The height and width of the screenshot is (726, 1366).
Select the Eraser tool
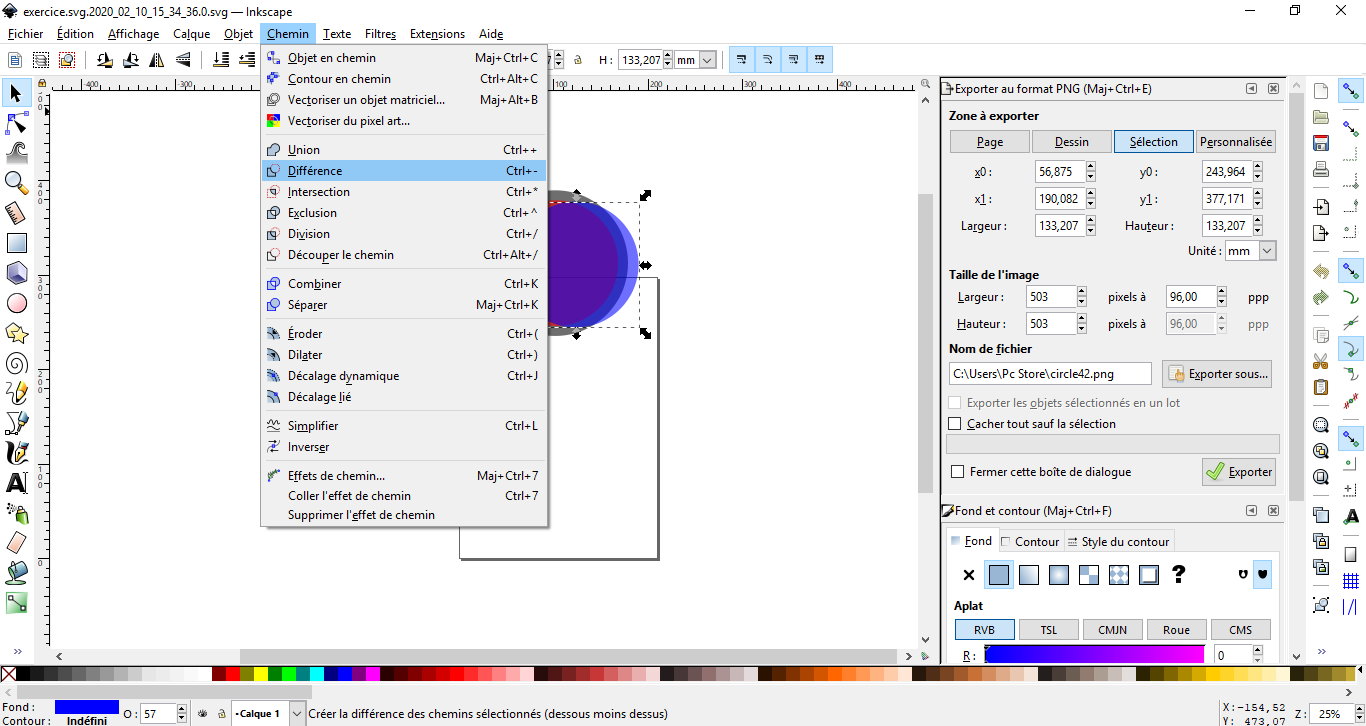click(x=16, y=542)
